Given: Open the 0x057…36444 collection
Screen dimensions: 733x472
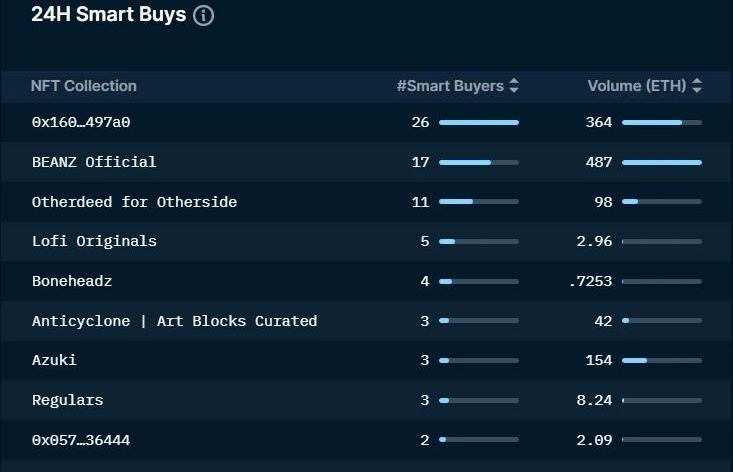Looking at the screenshot, I should pos(81,440).
